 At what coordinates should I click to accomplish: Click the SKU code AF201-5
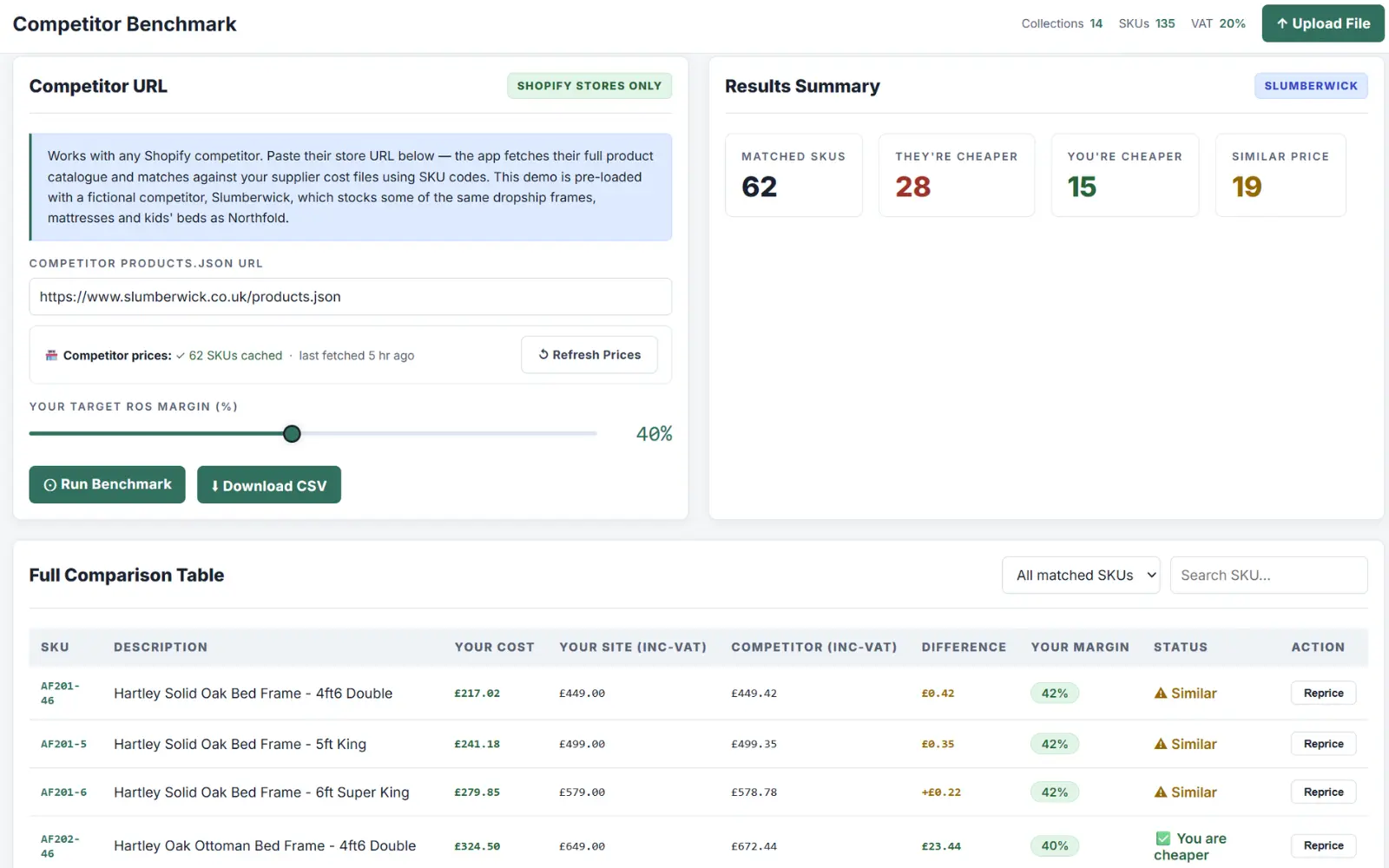click(63, 744)
